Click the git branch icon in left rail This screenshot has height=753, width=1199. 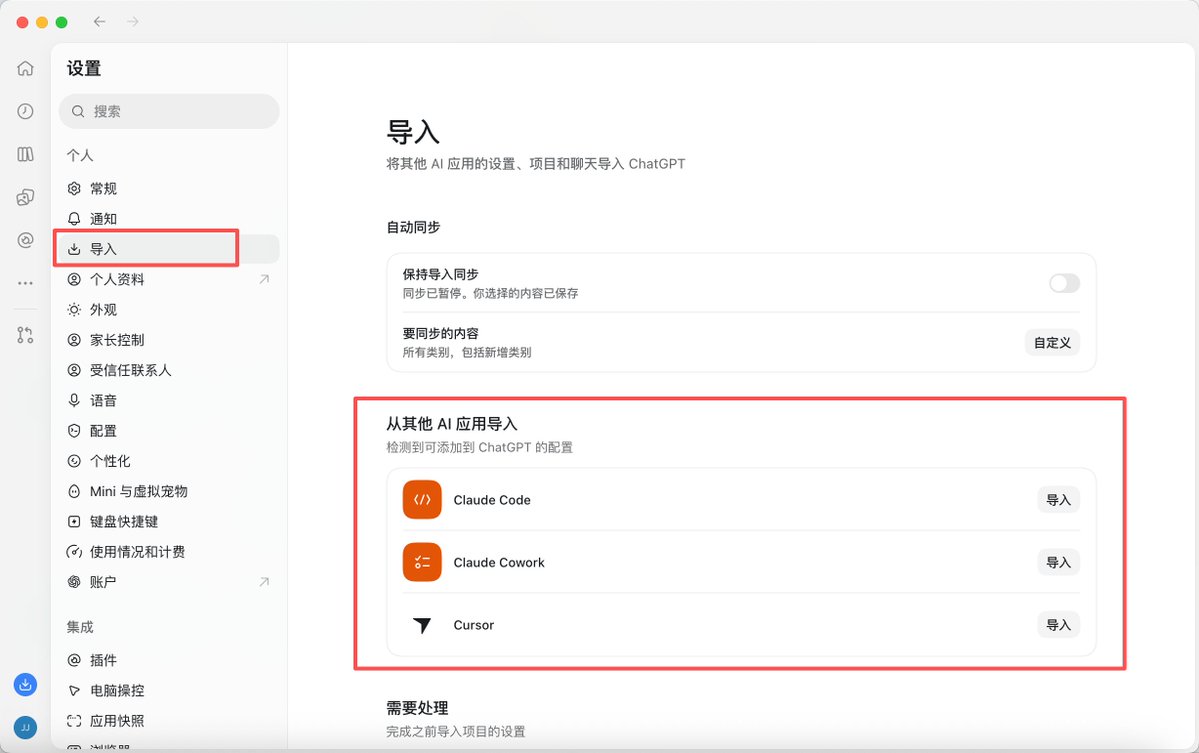[25, 335]
